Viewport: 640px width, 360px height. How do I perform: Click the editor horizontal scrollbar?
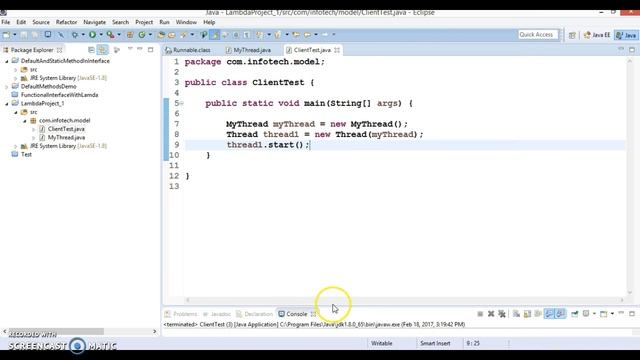point(404,300)
